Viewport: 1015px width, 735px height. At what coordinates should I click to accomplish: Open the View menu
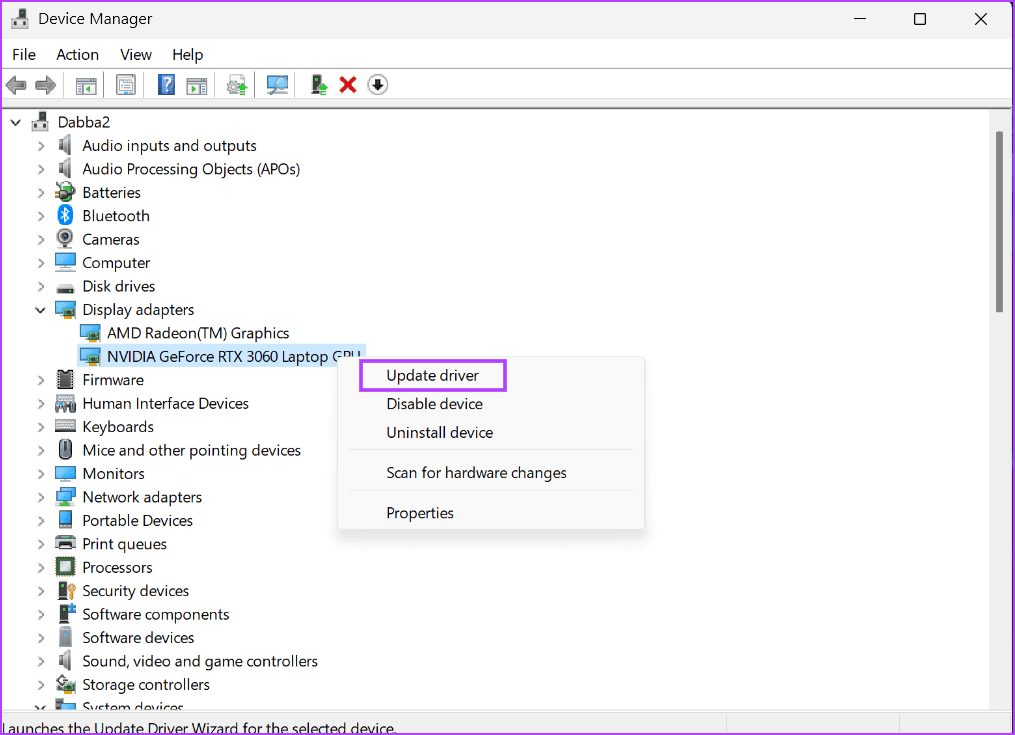tap(135, 54)
